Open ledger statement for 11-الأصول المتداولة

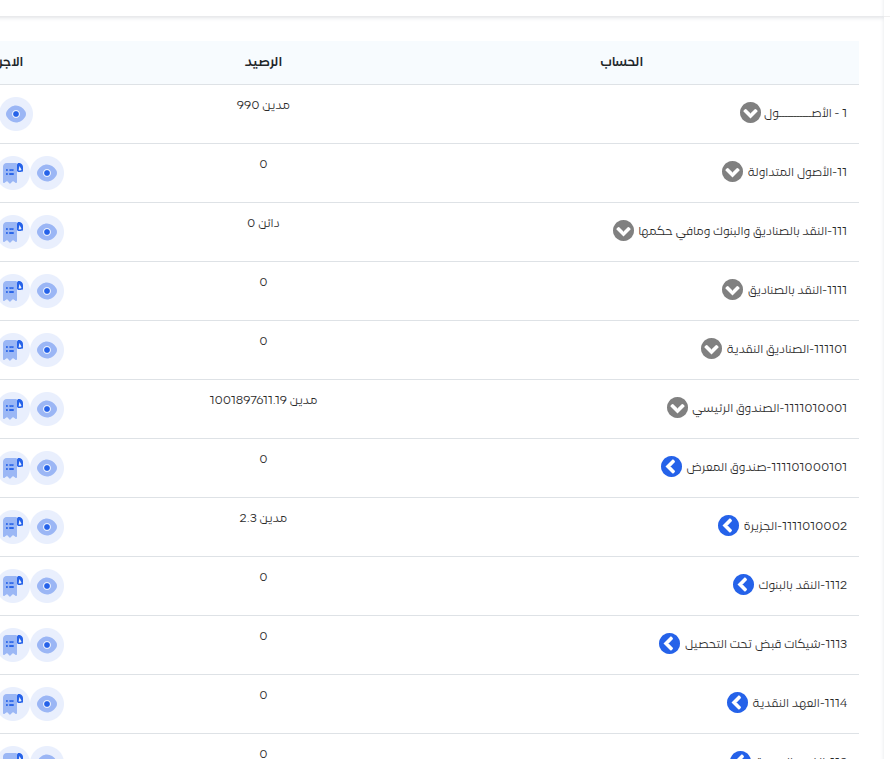click(12, 173)
